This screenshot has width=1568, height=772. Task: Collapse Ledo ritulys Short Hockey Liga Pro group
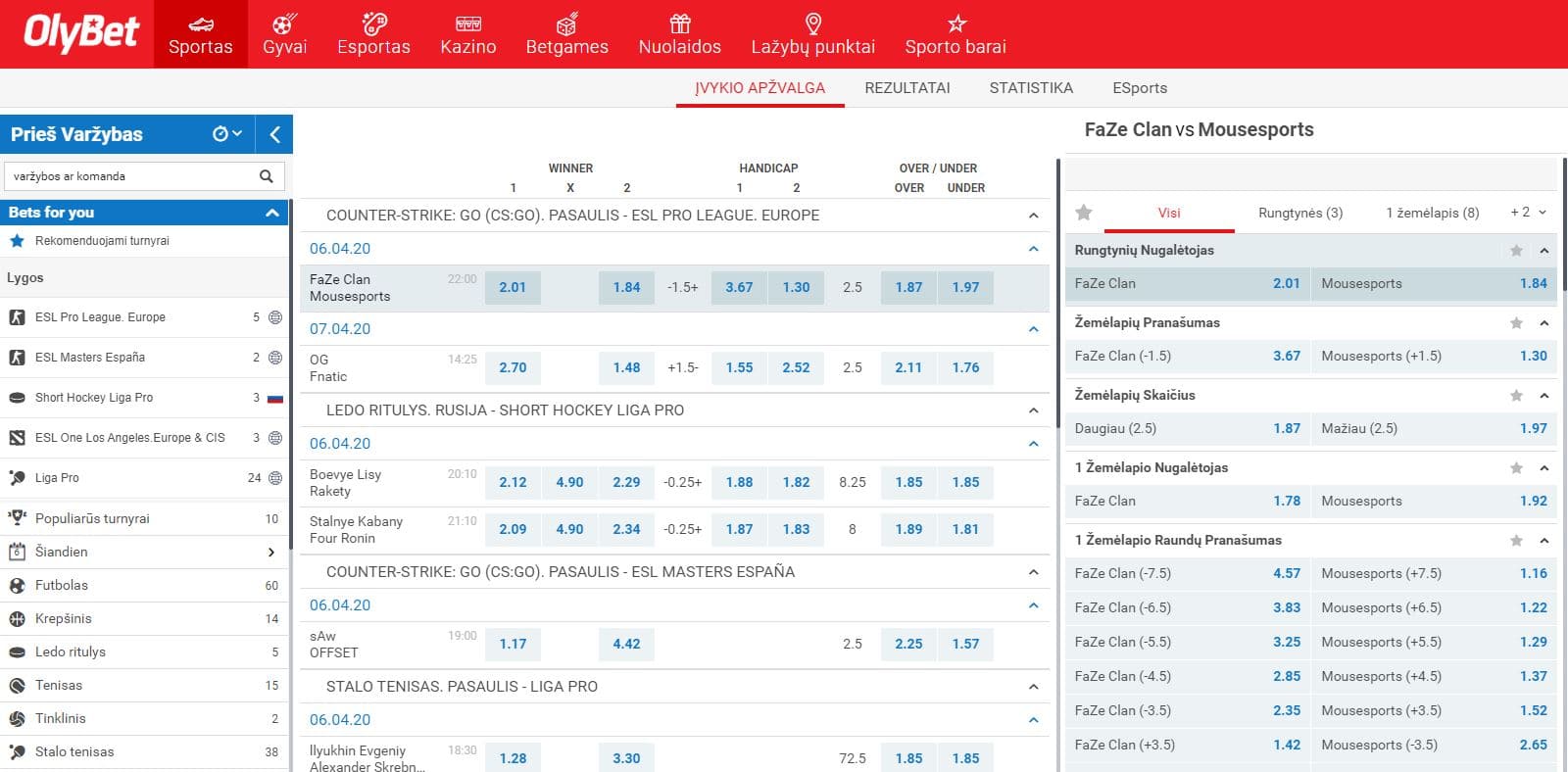tap(1033, 410)
